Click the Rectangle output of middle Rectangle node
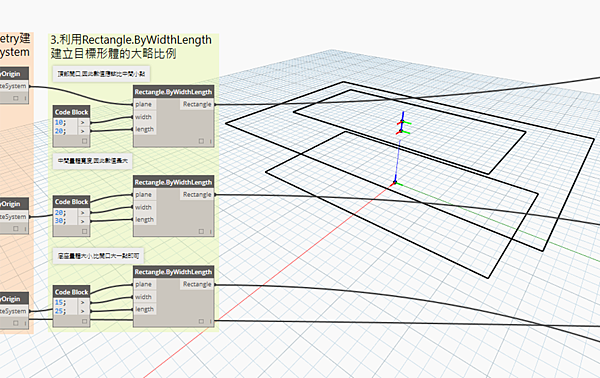Viewport: 600px width, 378px height. click(x=197, y=194)
